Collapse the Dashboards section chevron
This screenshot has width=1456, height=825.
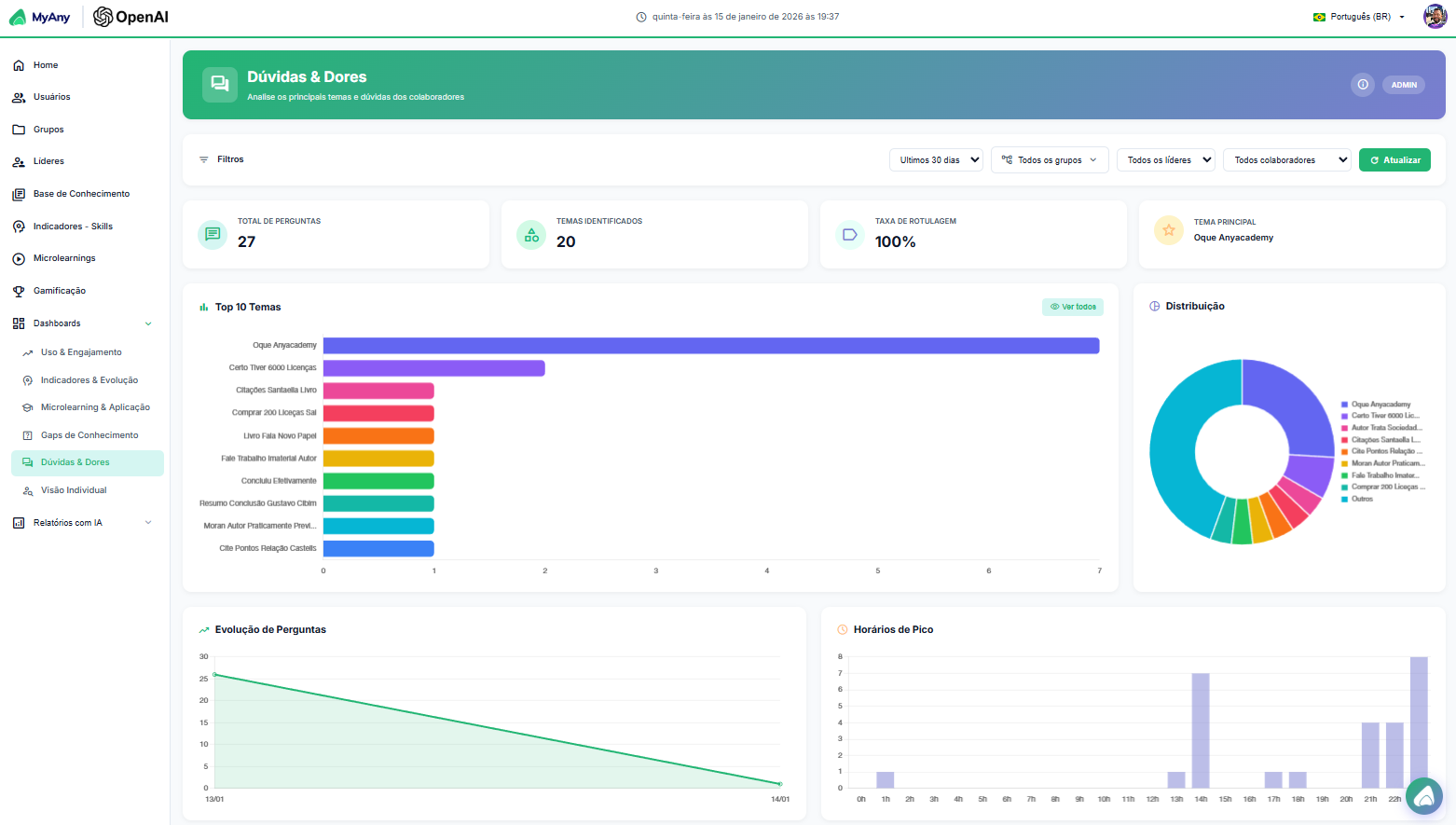(148, 323)
